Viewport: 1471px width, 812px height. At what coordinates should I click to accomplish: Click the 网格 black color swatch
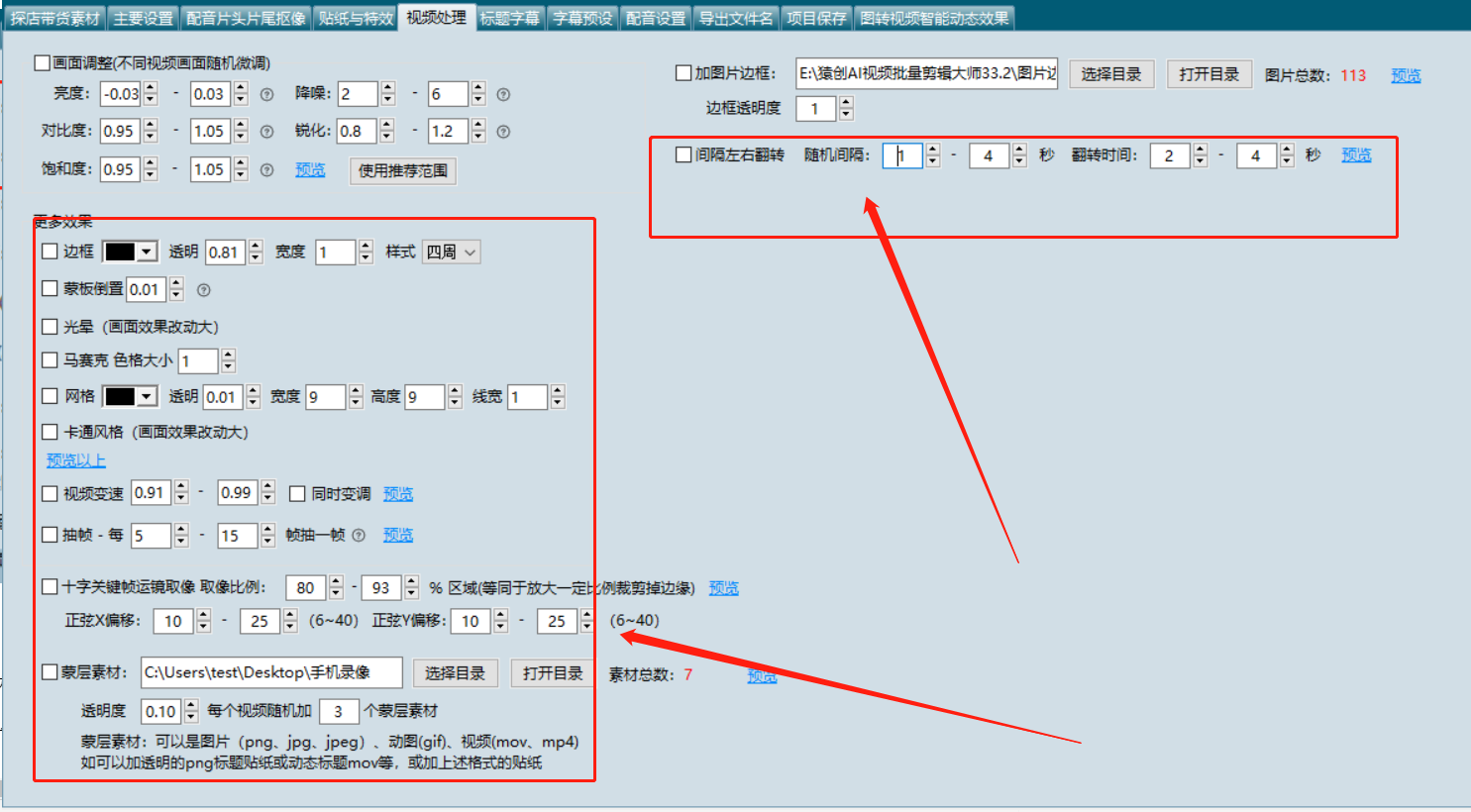click(120, 396)
